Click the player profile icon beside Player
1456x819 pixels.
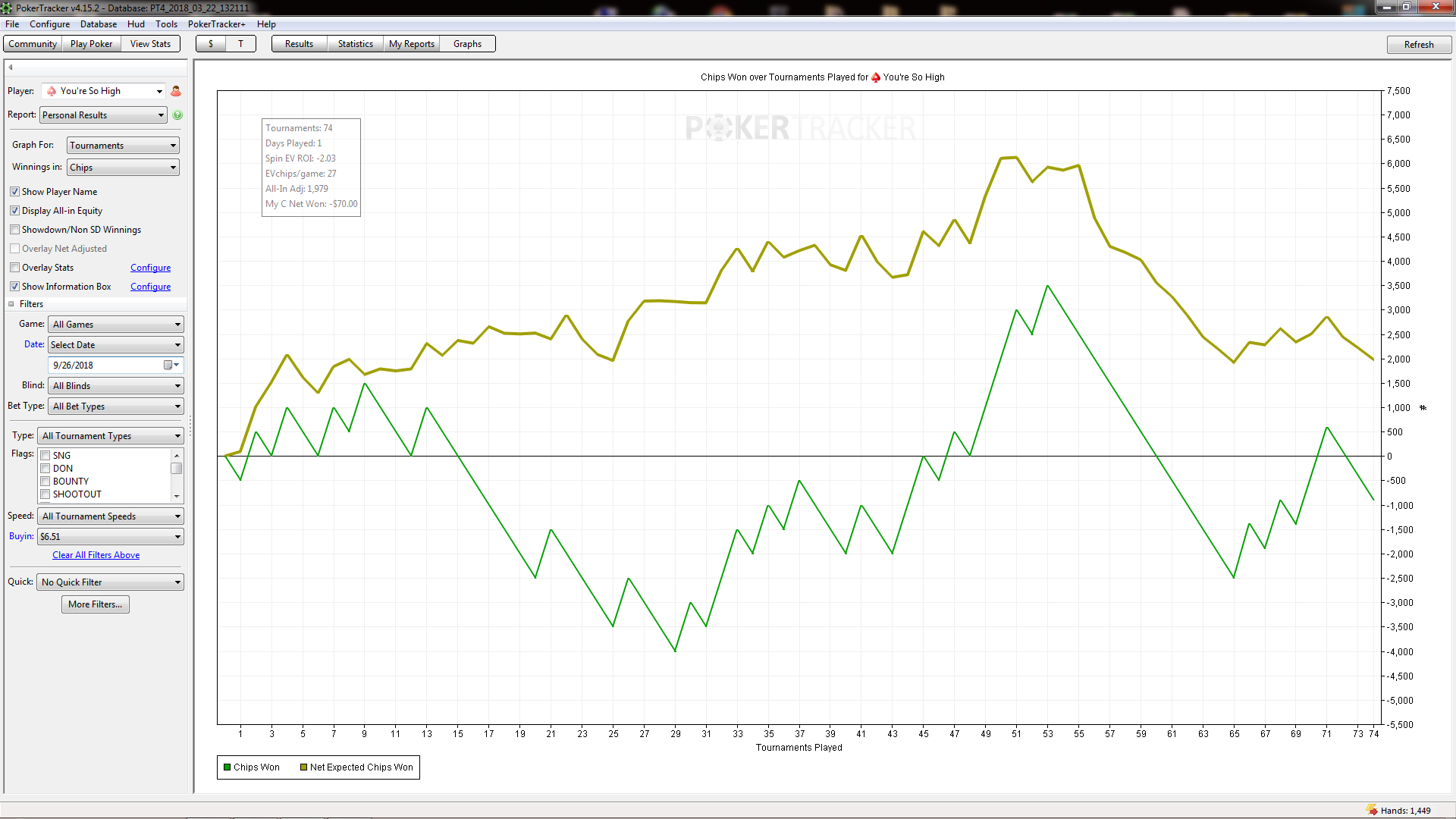176,91
